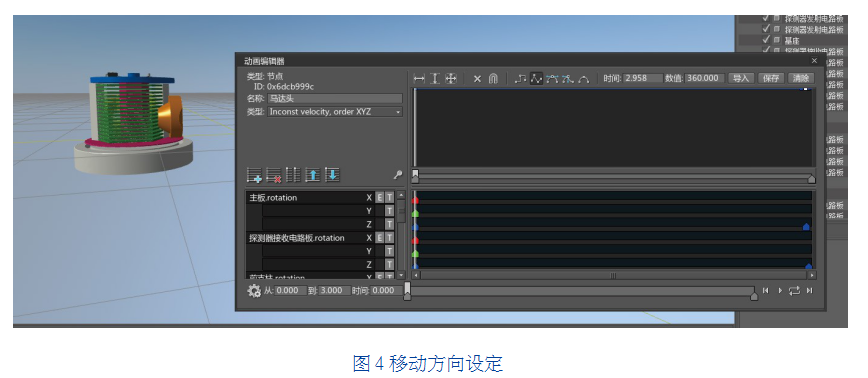
Task: Click the delete keyframe X icon
Action: (477, 79)
